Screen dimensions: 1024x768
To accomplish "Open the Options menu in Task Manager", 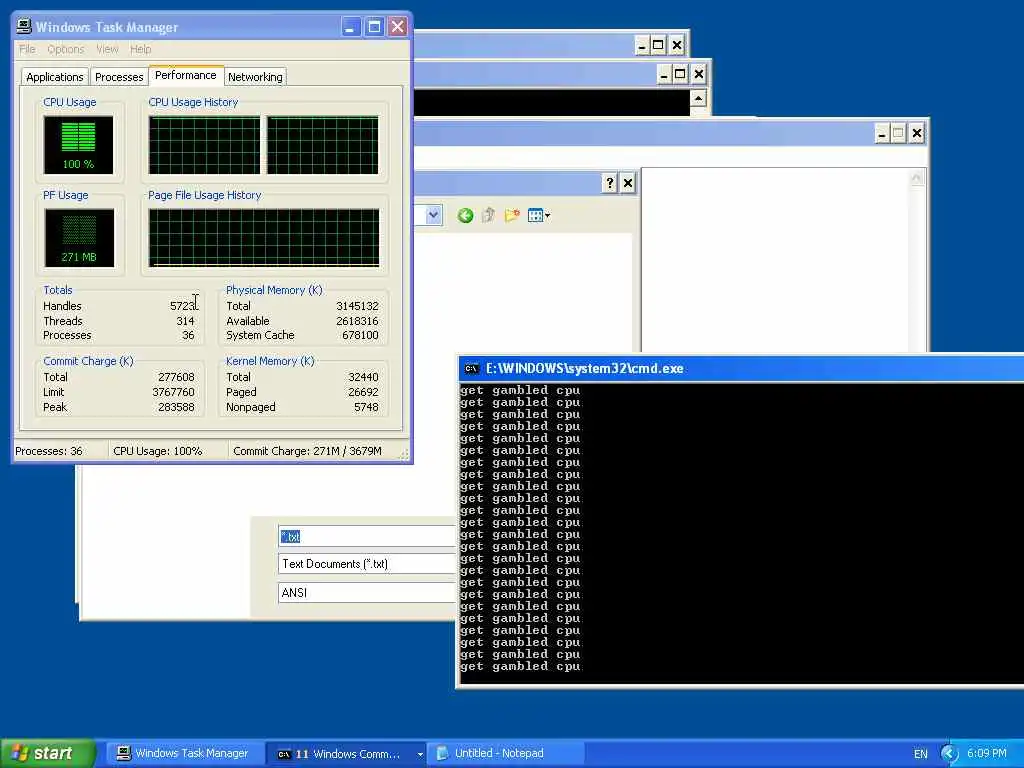I will (65, 49).
